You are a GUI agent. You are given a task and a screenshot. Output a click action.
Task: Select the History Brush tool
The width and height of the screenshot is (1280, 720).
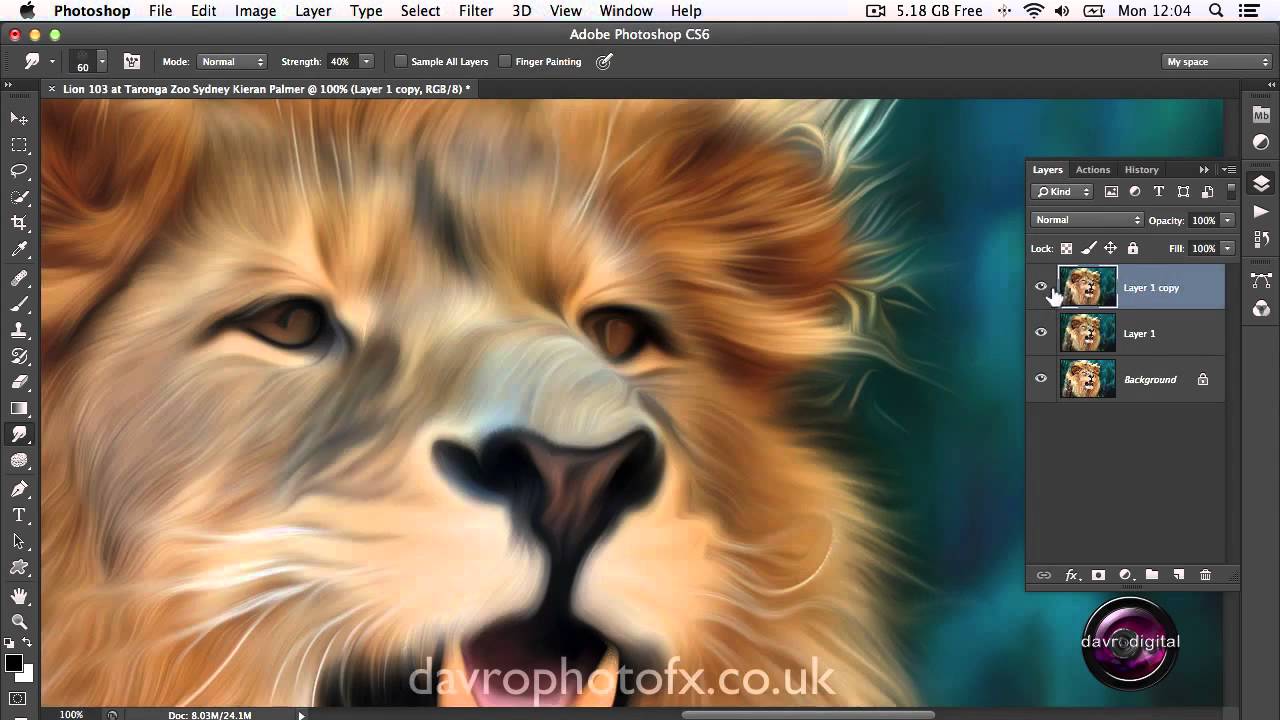click(x=19, y=356)
